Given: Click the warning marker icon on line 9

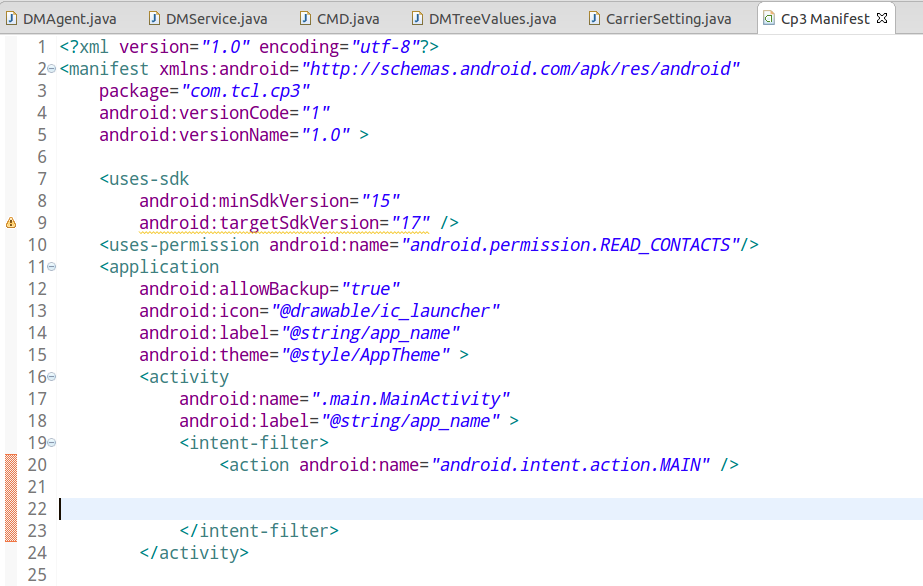Looking at the screenshot, I should (x=11, y=223).
